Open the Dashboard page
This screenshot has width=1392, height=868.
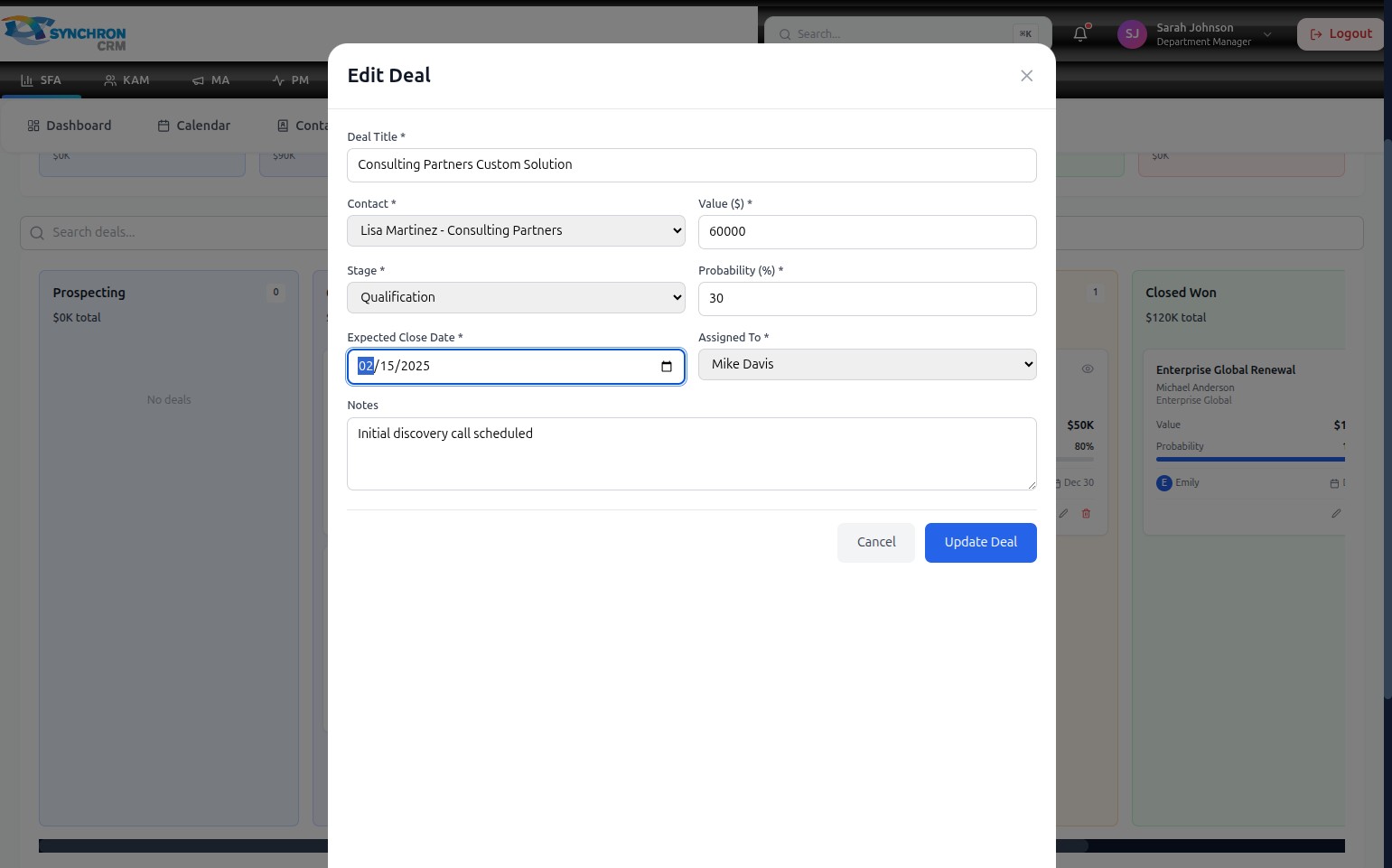point(70,126)
